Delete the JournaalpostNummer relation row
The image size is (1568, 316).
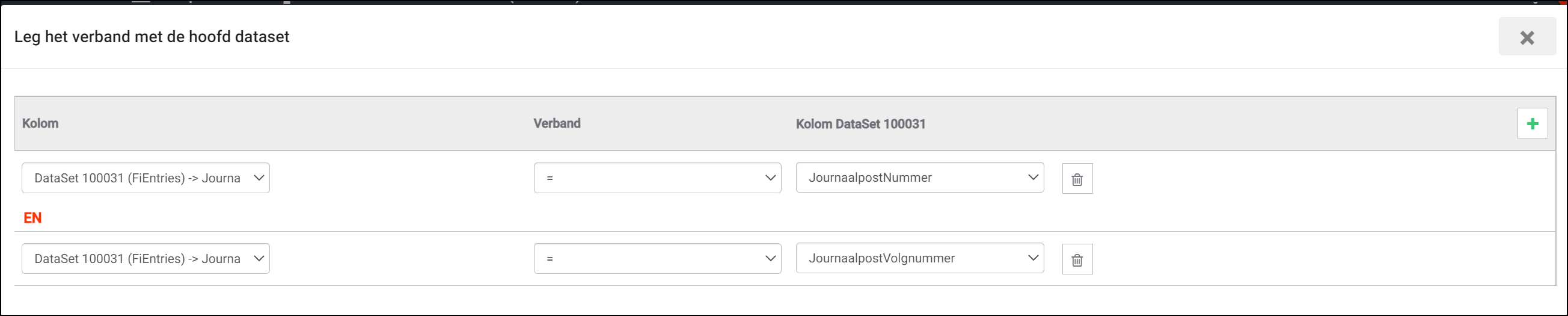(1077, 179)
